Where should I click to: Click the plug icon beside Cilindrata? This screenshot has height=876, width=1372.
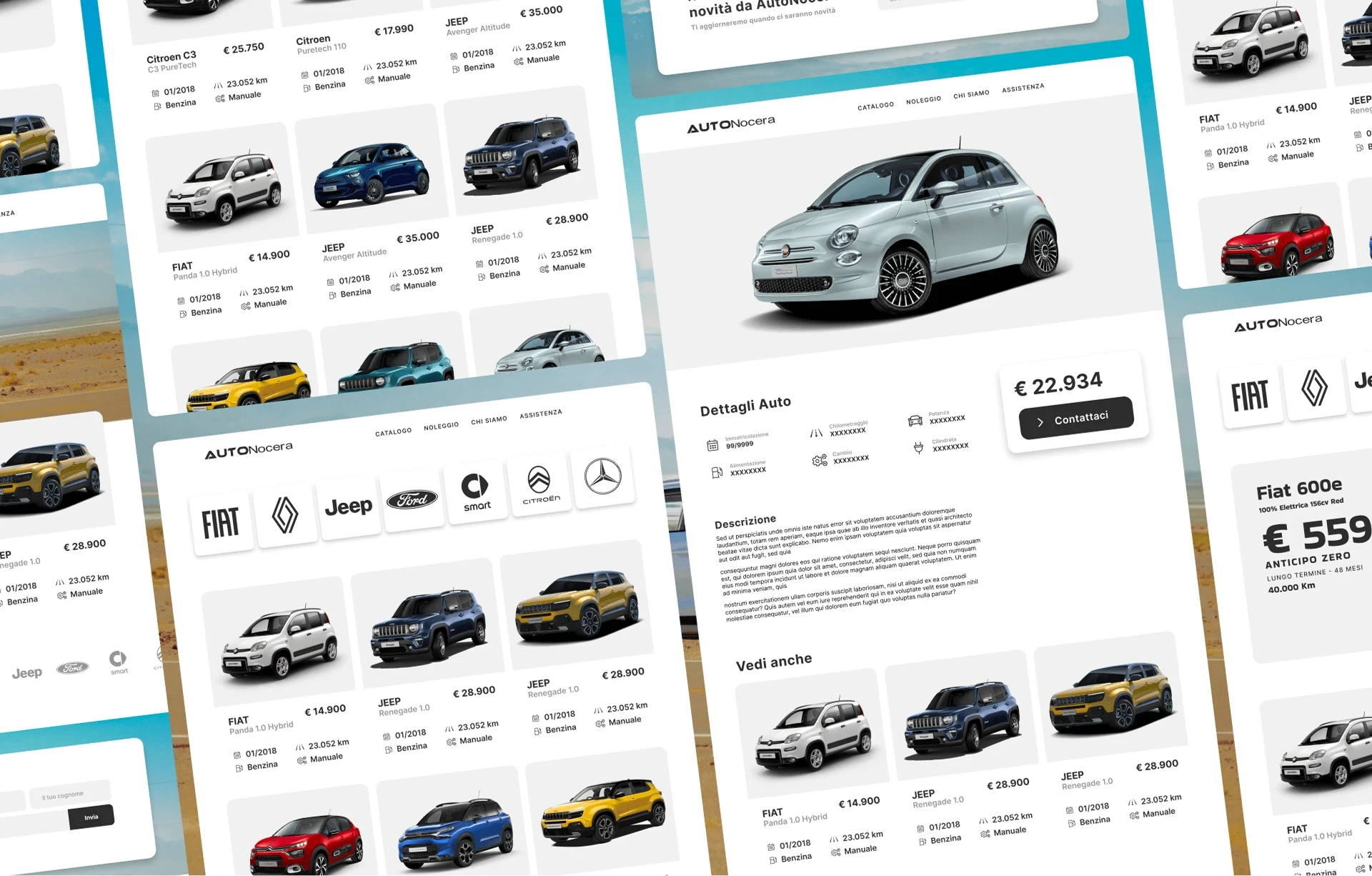tap(919, 448)
